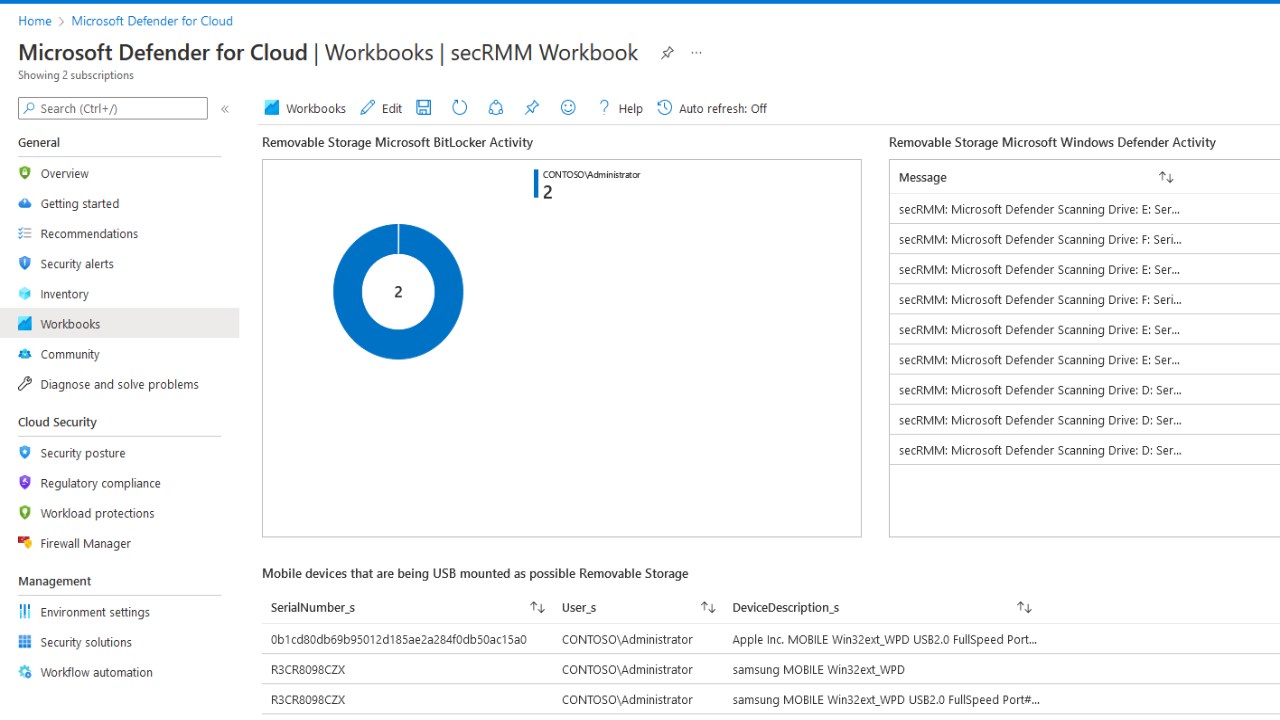Click the Workbooks chart icon in sidebar

tap(25, 323)
